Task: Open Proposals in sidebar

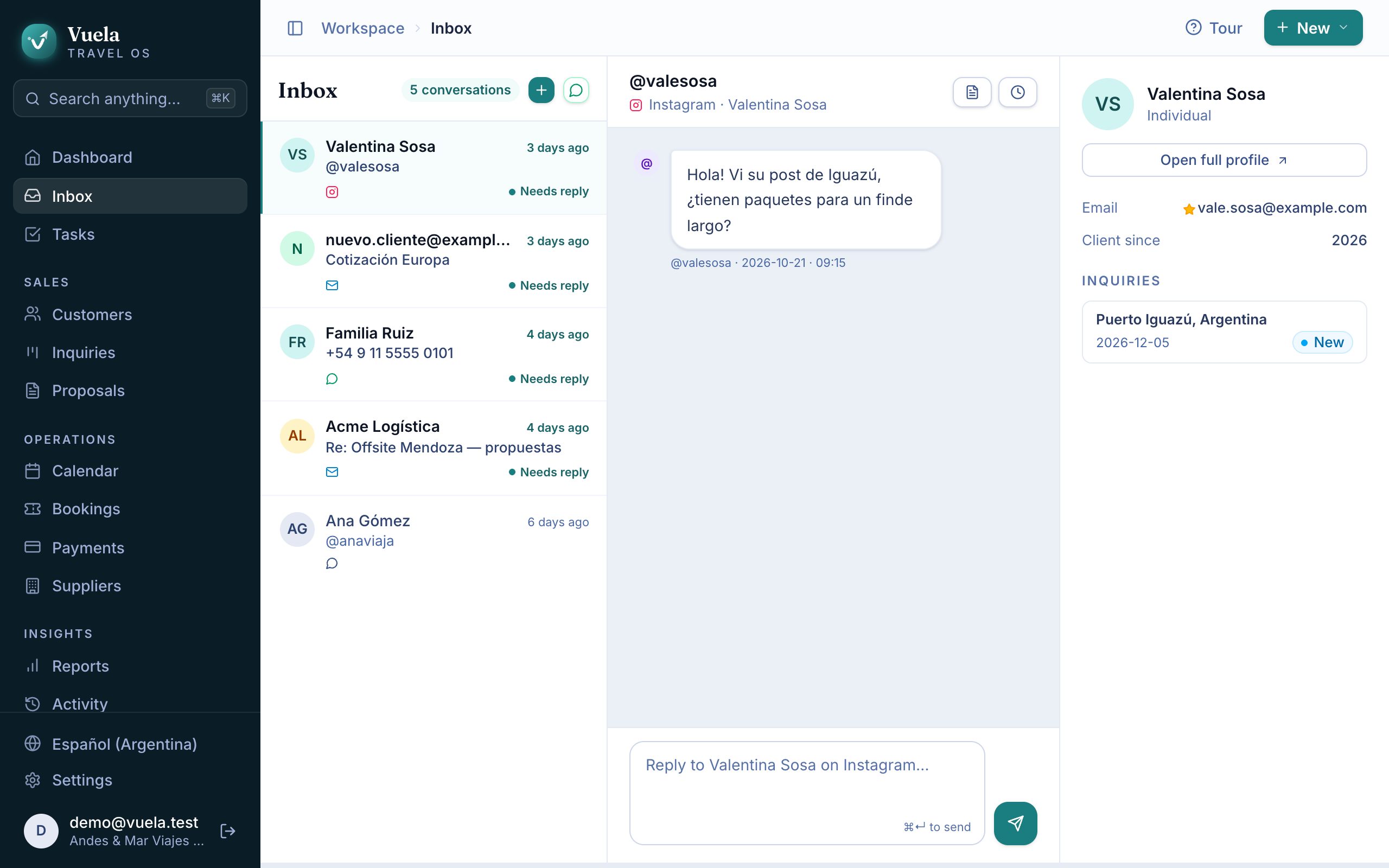Action: coord(130,391)
